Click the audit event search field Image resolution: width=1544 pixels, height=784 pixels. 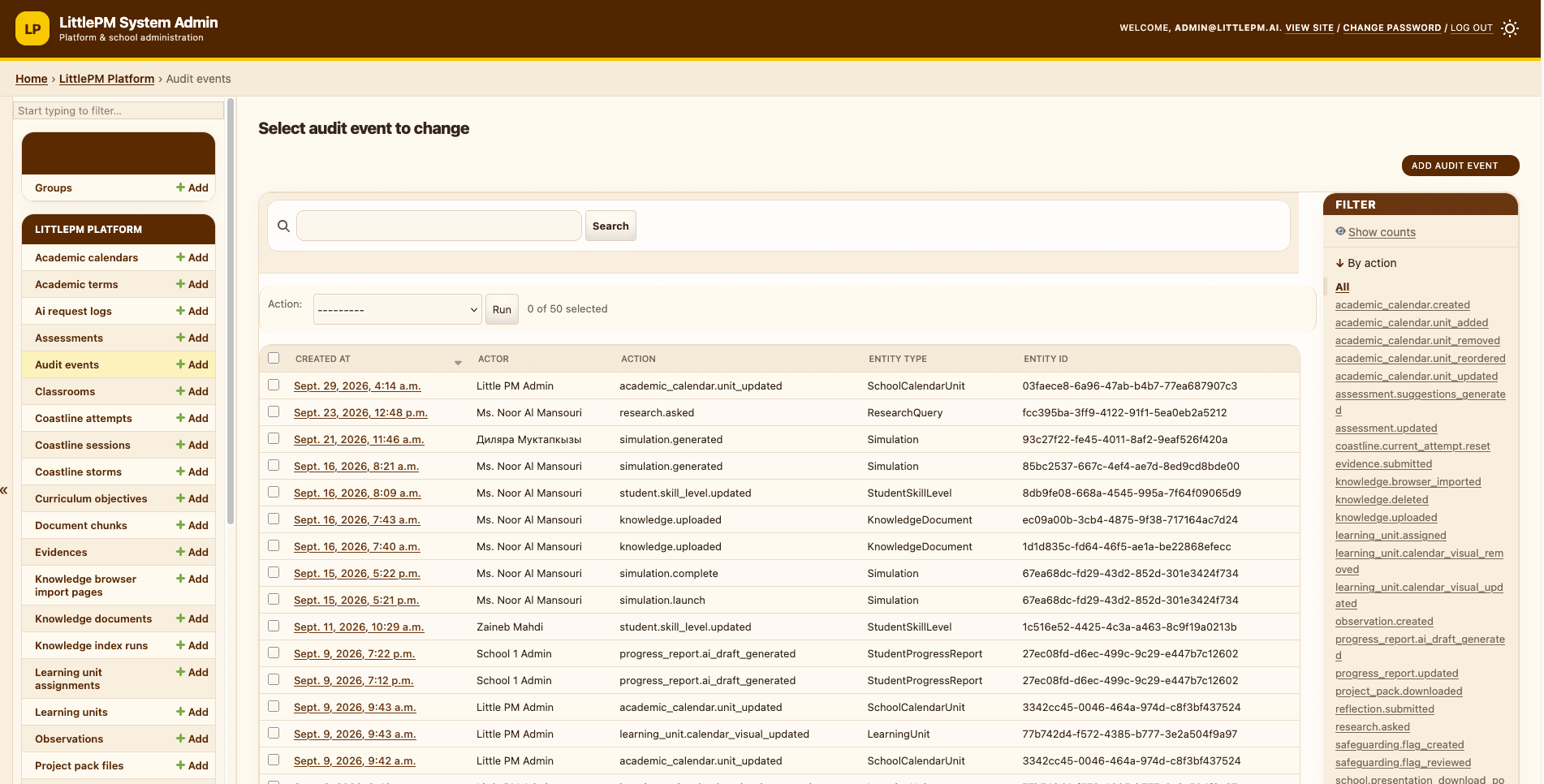439,226
